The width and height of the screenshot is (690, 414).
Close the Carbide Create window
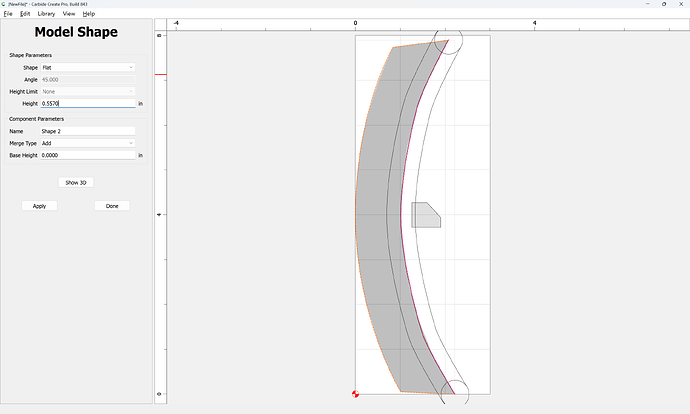pyautogui.click(x=681, y=4)
